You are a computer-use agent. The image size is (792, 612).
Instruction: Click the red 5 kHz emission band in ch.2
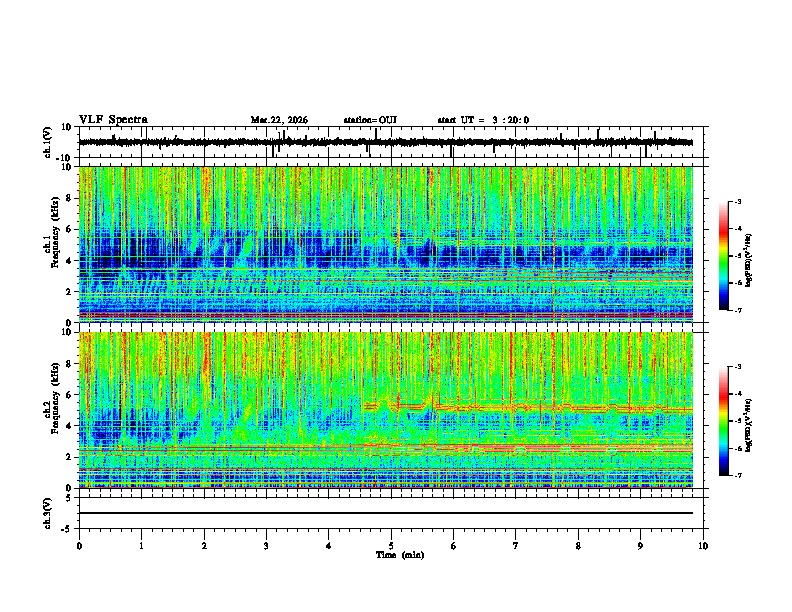coord(528,407)
